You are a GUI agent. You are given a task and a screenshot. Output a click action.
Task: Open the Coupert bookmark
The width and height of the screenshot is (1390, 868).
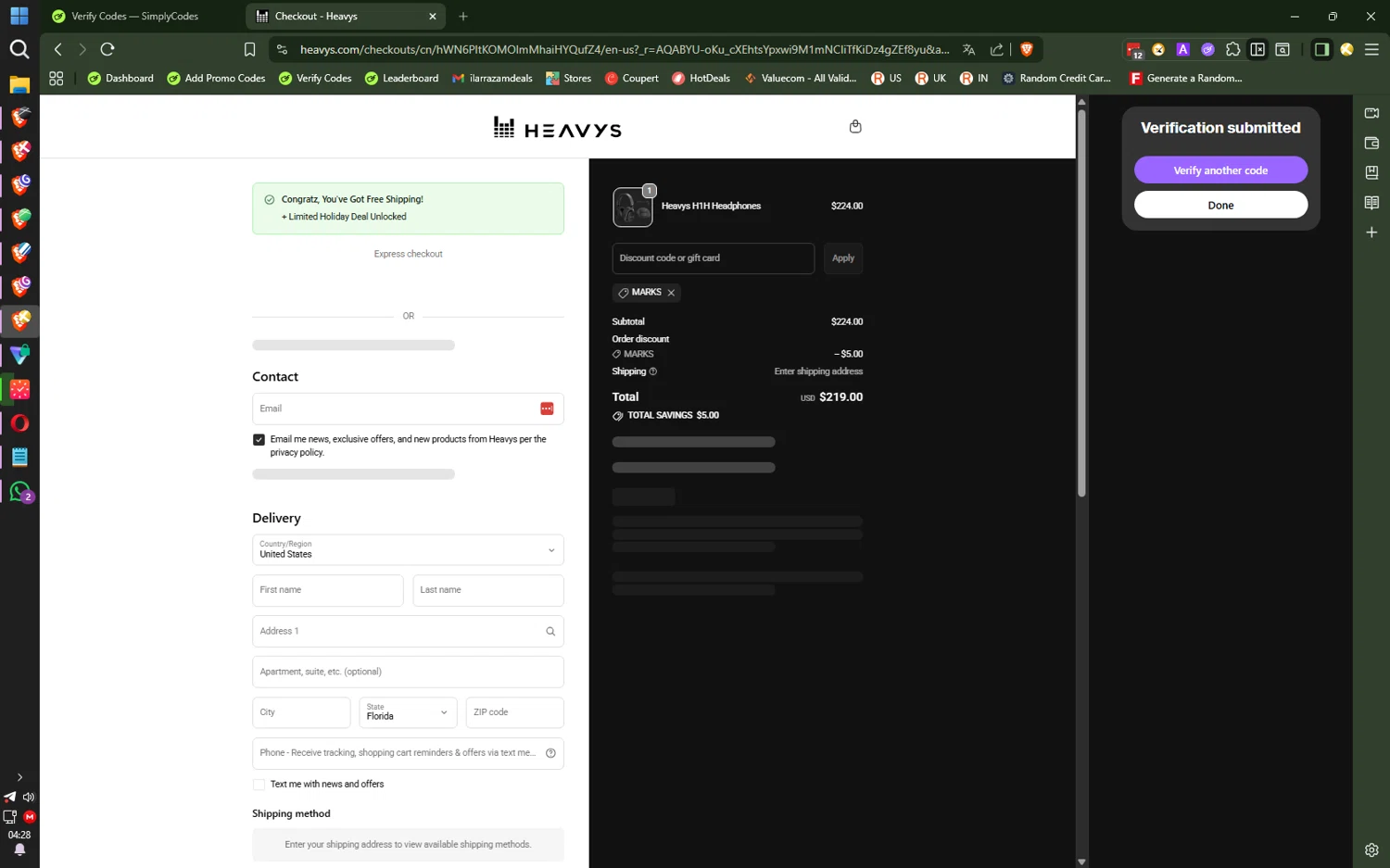631,79
